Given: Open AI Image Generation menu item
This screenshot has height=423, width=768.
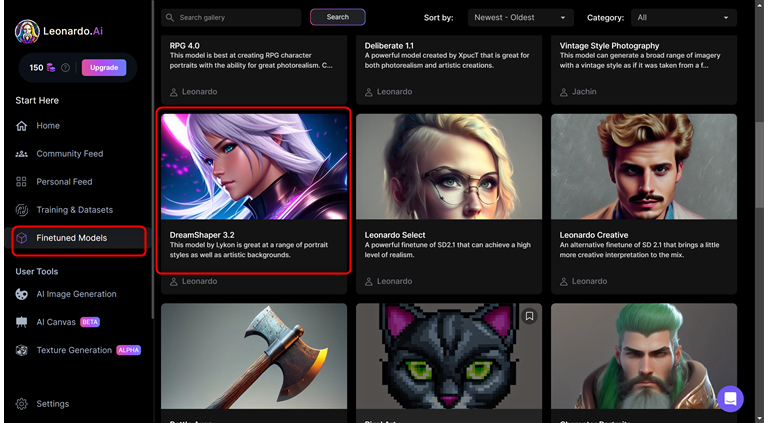Looking at the screenshot, I should point(76,294).
